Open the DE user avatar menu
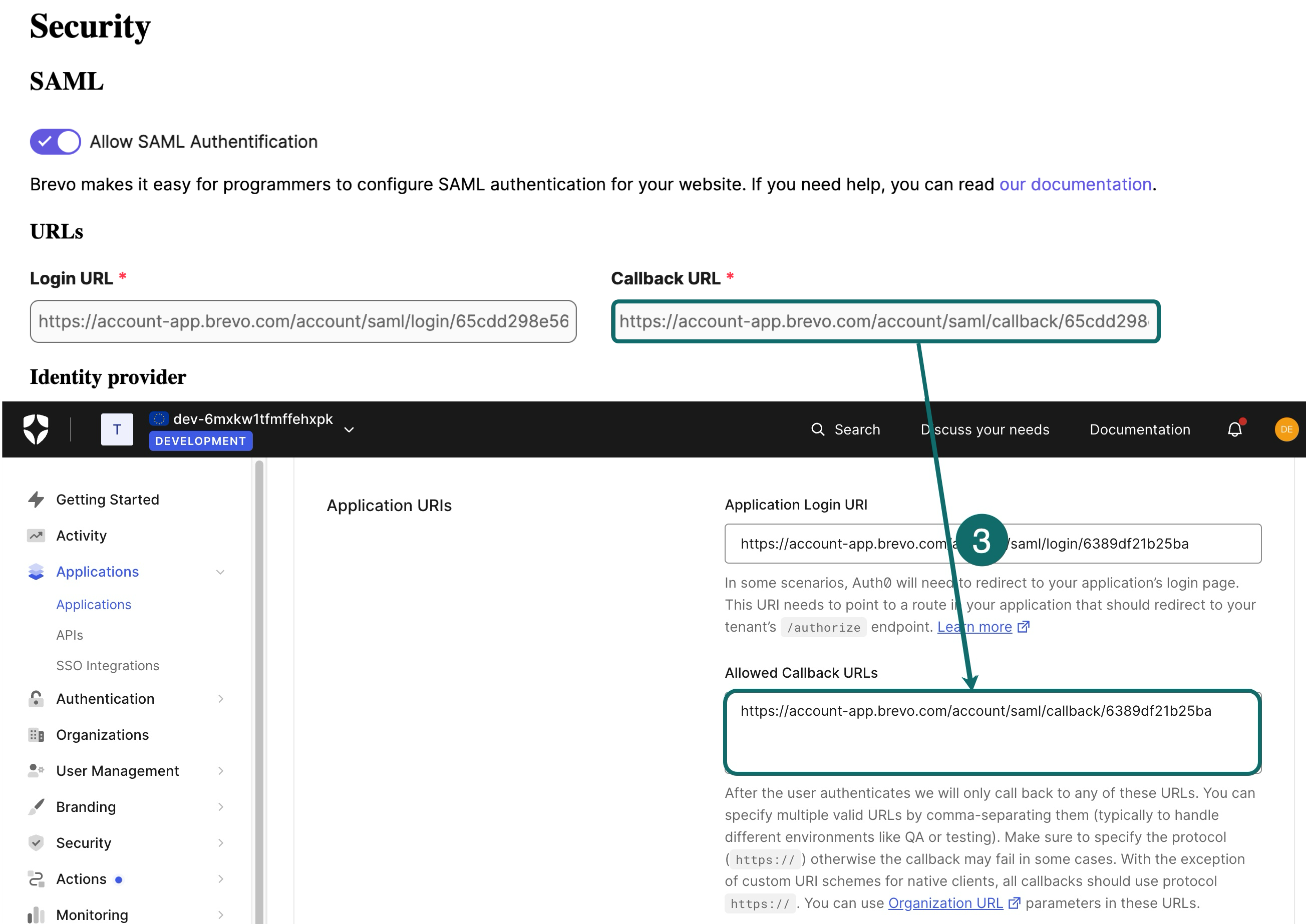The width and height of the screenshot is (1306, 924). 1286,429
